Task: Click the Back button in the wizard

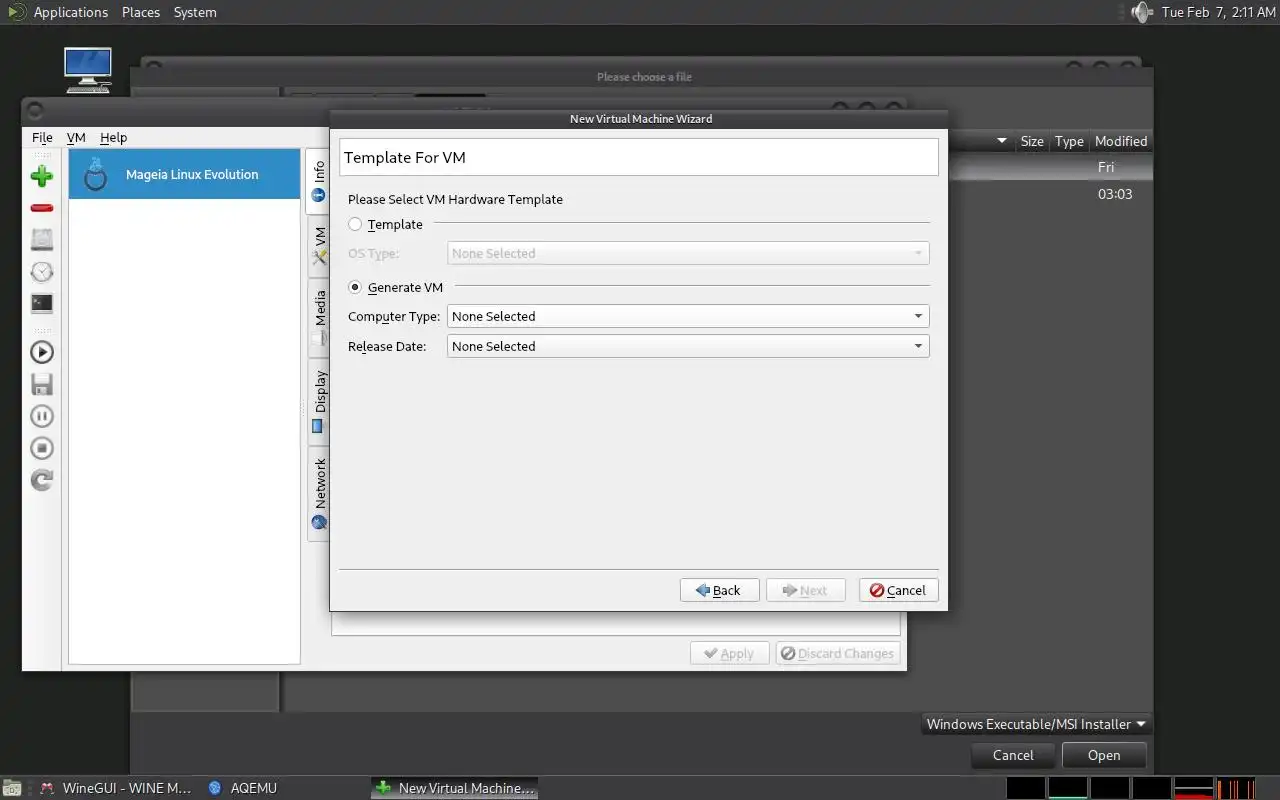Action: tap(719, 590)
